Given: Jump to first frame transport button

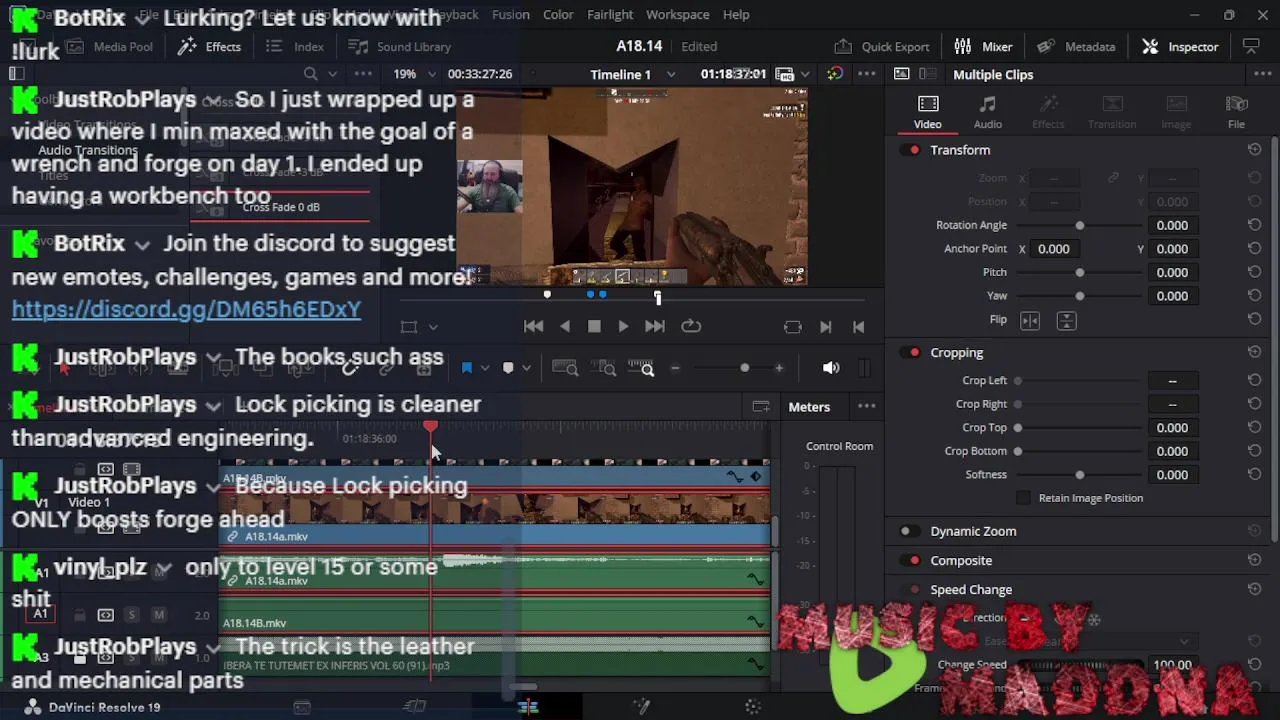Looking at the screenshot, I should [x=534, y=326].
